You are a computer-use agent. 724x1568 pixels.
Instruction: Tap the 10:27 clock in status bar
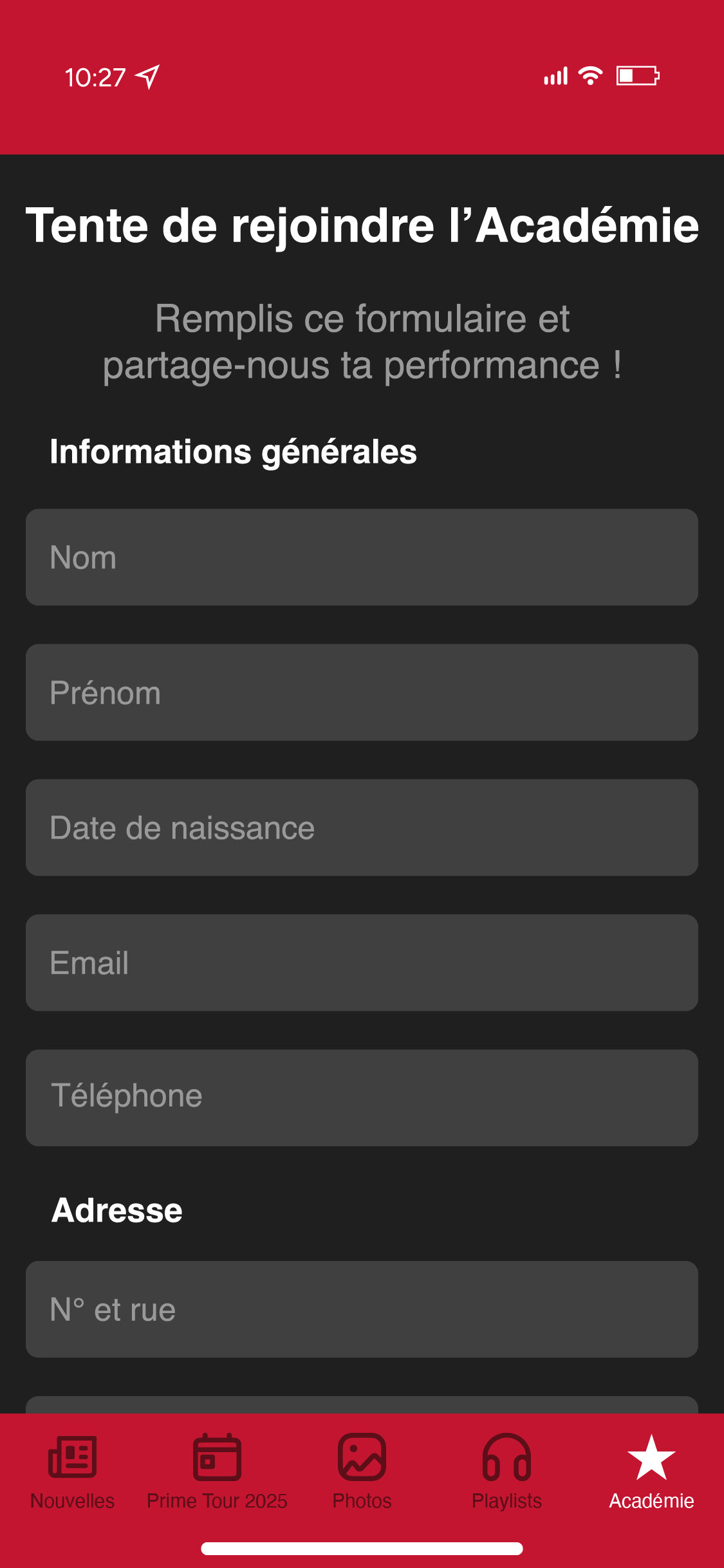click(x=95, y=78)
